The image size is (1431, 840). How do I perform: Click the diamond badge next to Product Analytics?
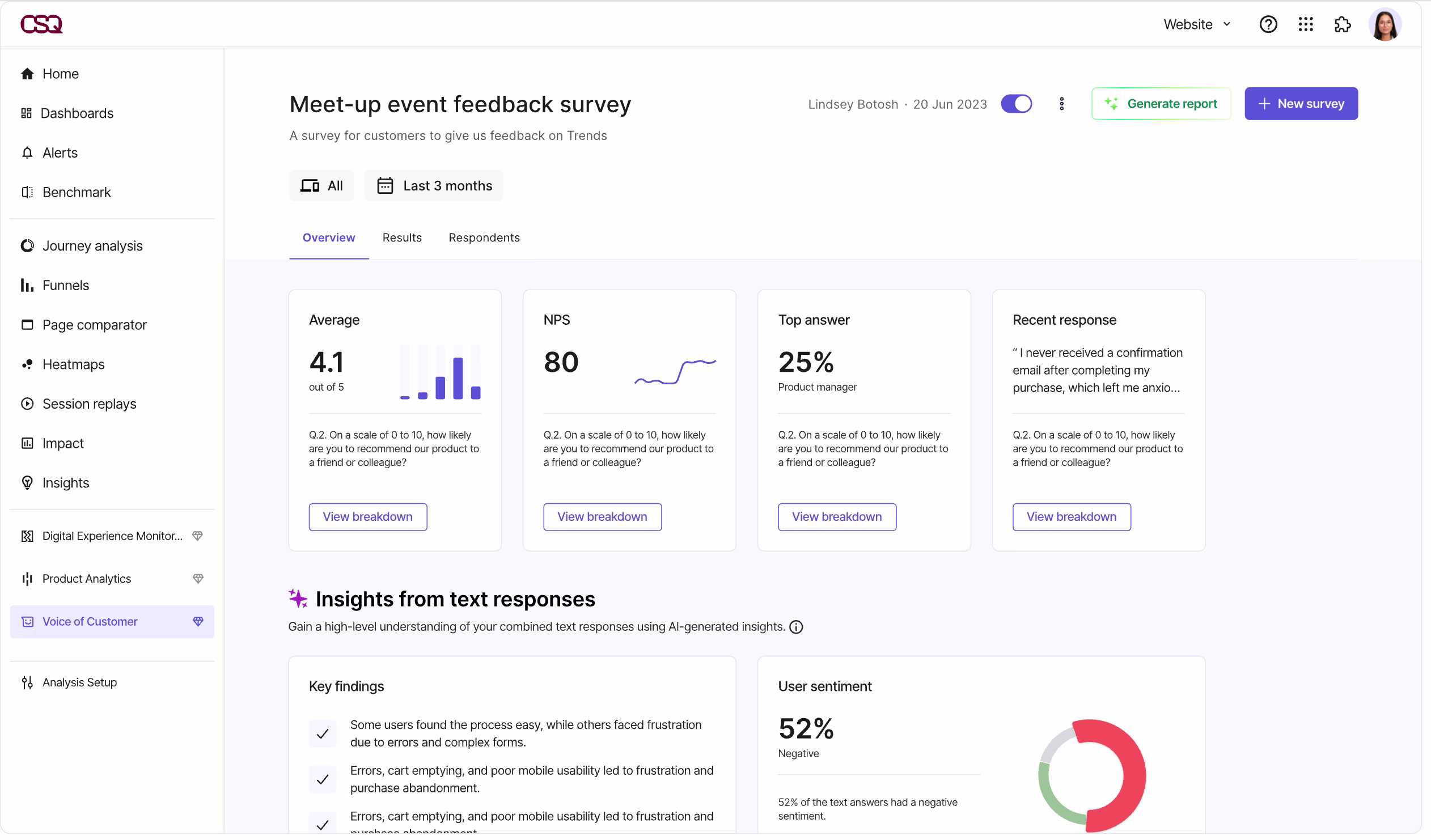pyautogui.click(x=198, y=579)
